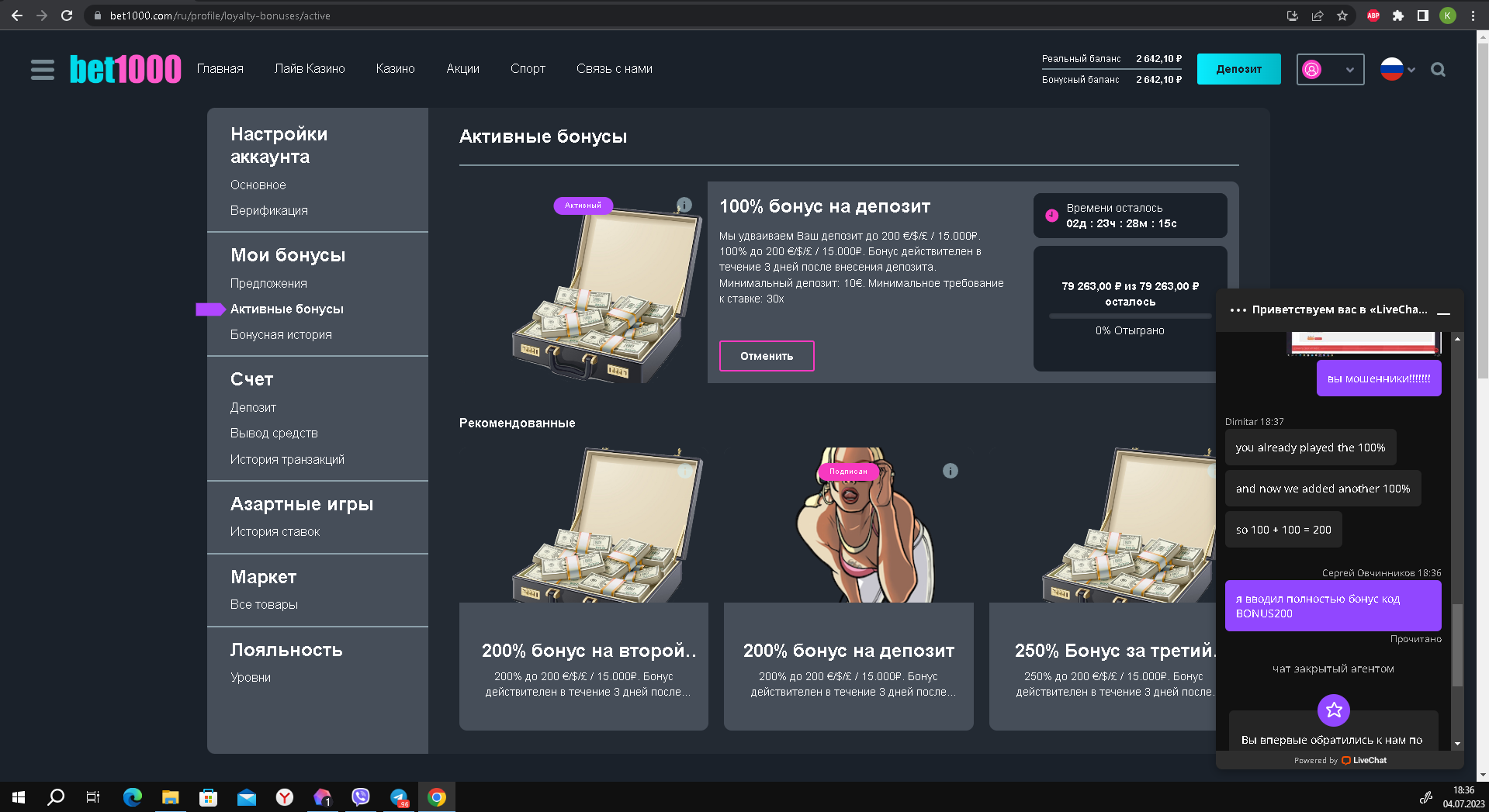
Task: Open Viber from the taskbar
Action: click(361, 797)
